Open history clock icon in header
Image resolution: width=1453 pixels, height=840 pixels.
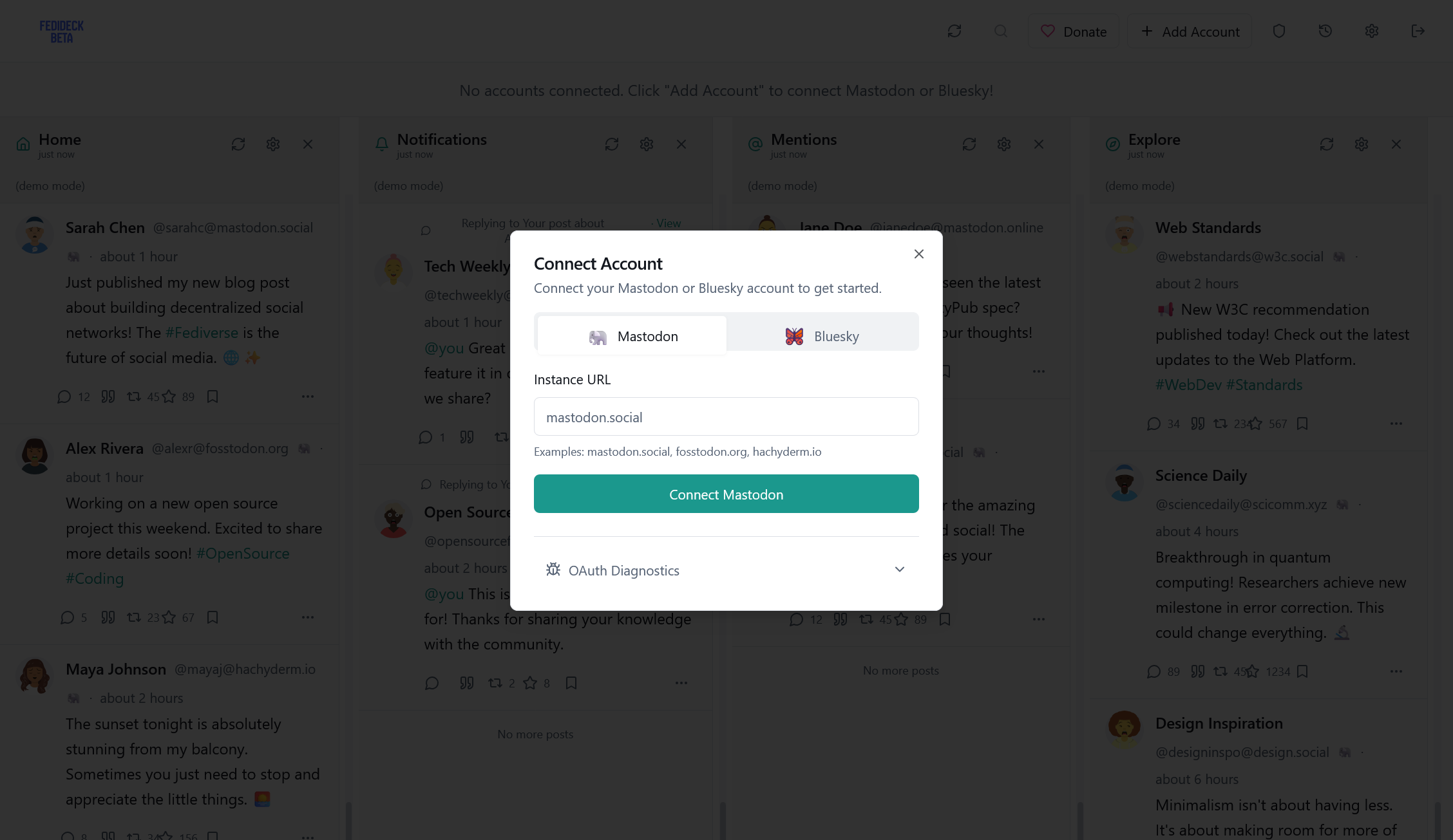pos(1325,31)
